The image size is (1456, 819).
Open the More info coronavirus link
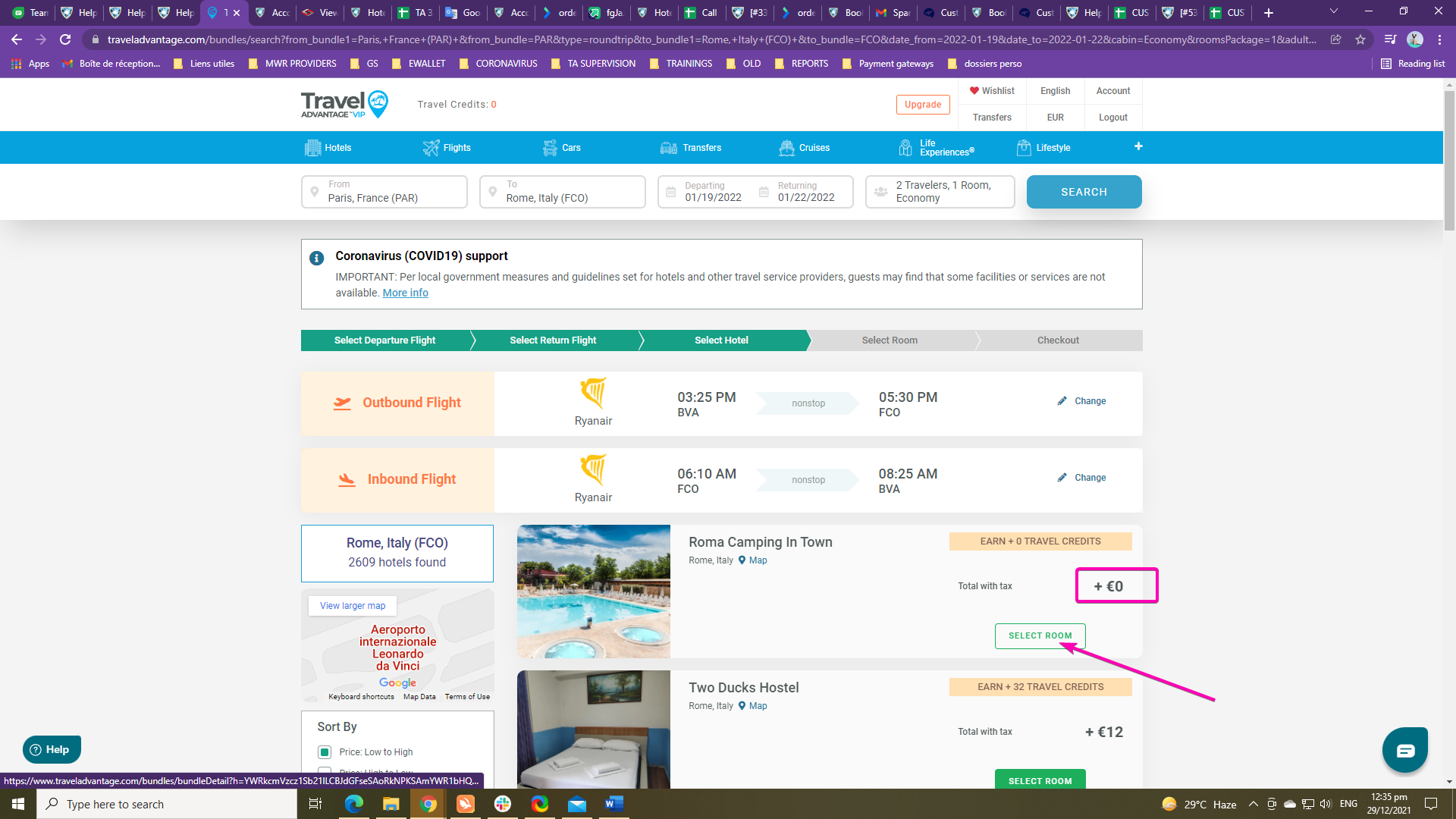[405, 293]
